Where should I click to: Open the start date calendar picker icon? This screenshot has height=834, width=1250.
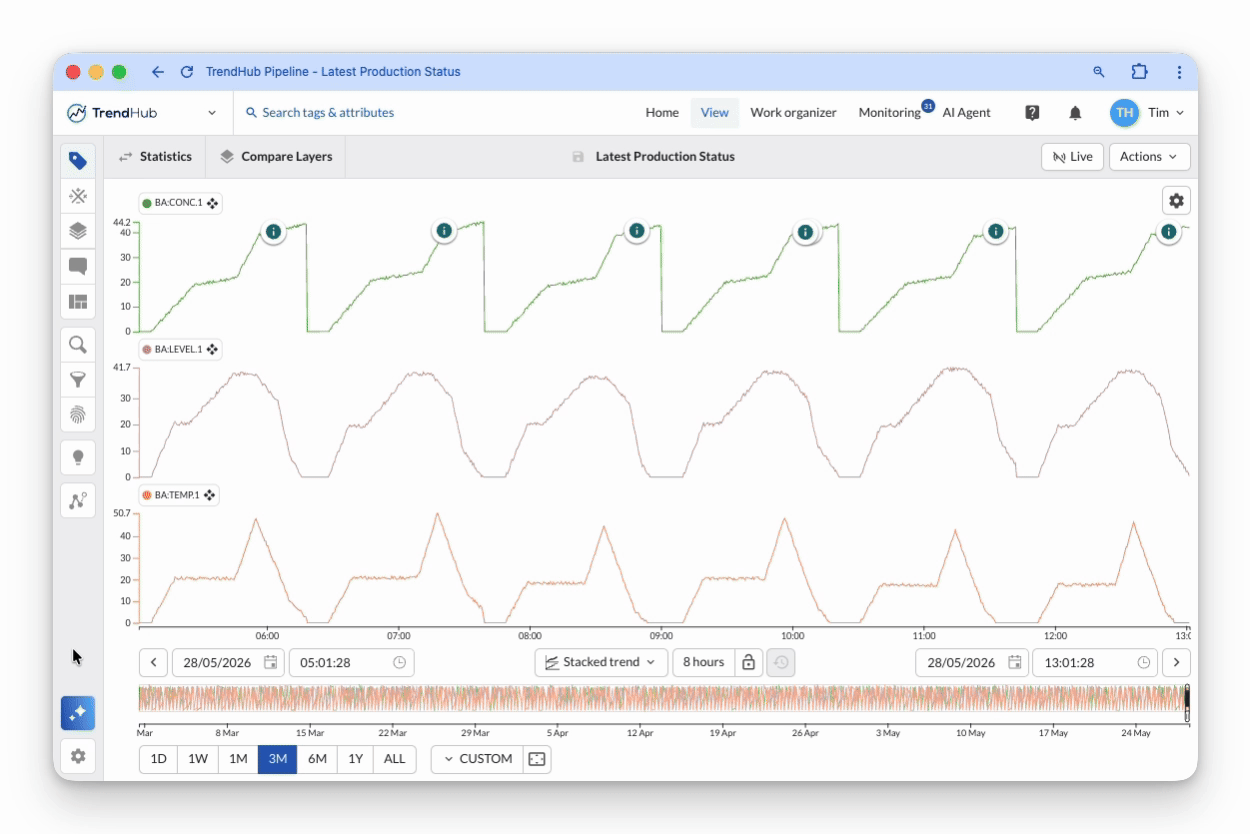(x=270, y=662)
